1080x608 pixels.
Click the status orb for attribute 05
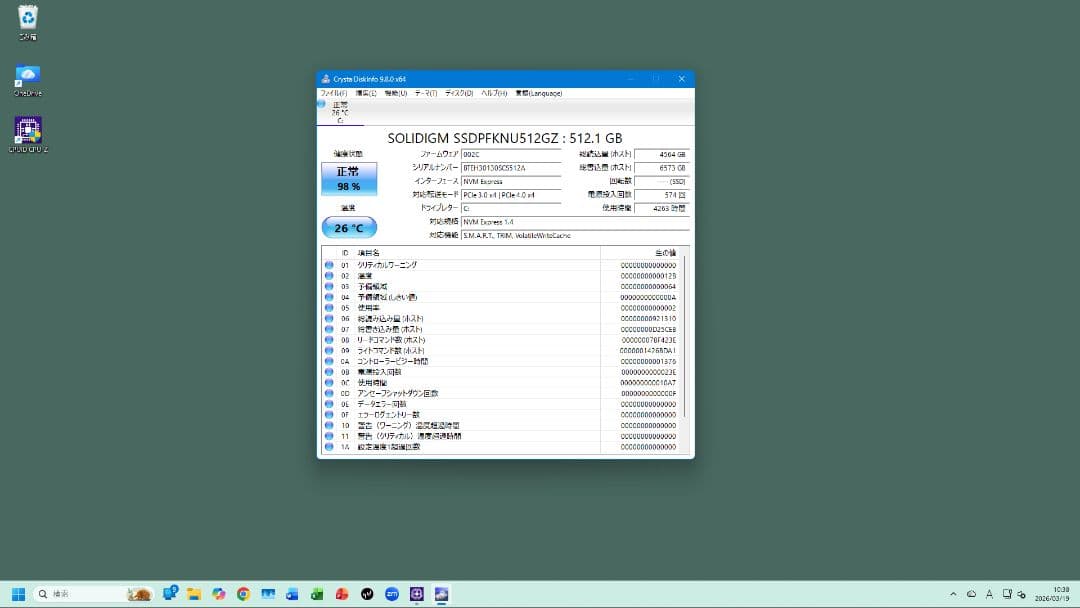(x=329, y=308)
